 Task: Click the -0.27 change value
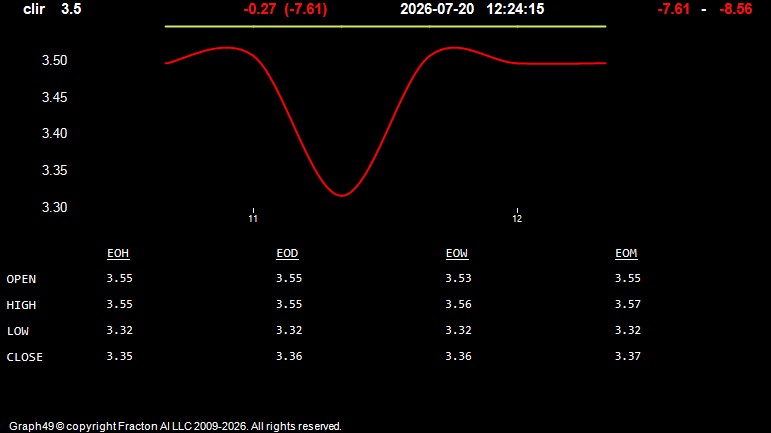click(x=260, y=9)
